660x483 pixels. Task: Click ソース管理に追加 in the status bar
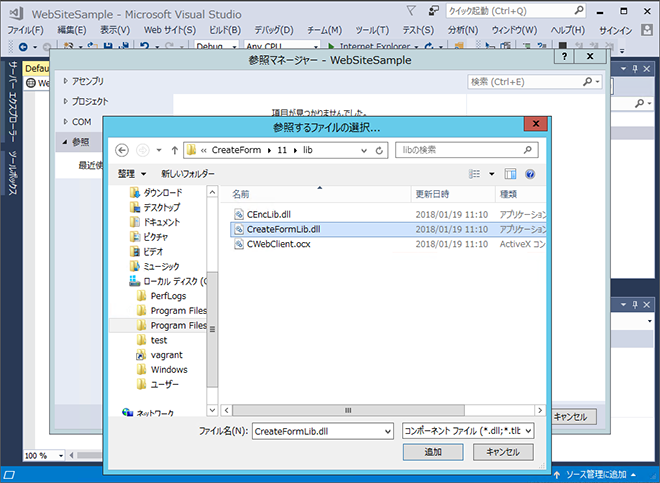point(596,475)
